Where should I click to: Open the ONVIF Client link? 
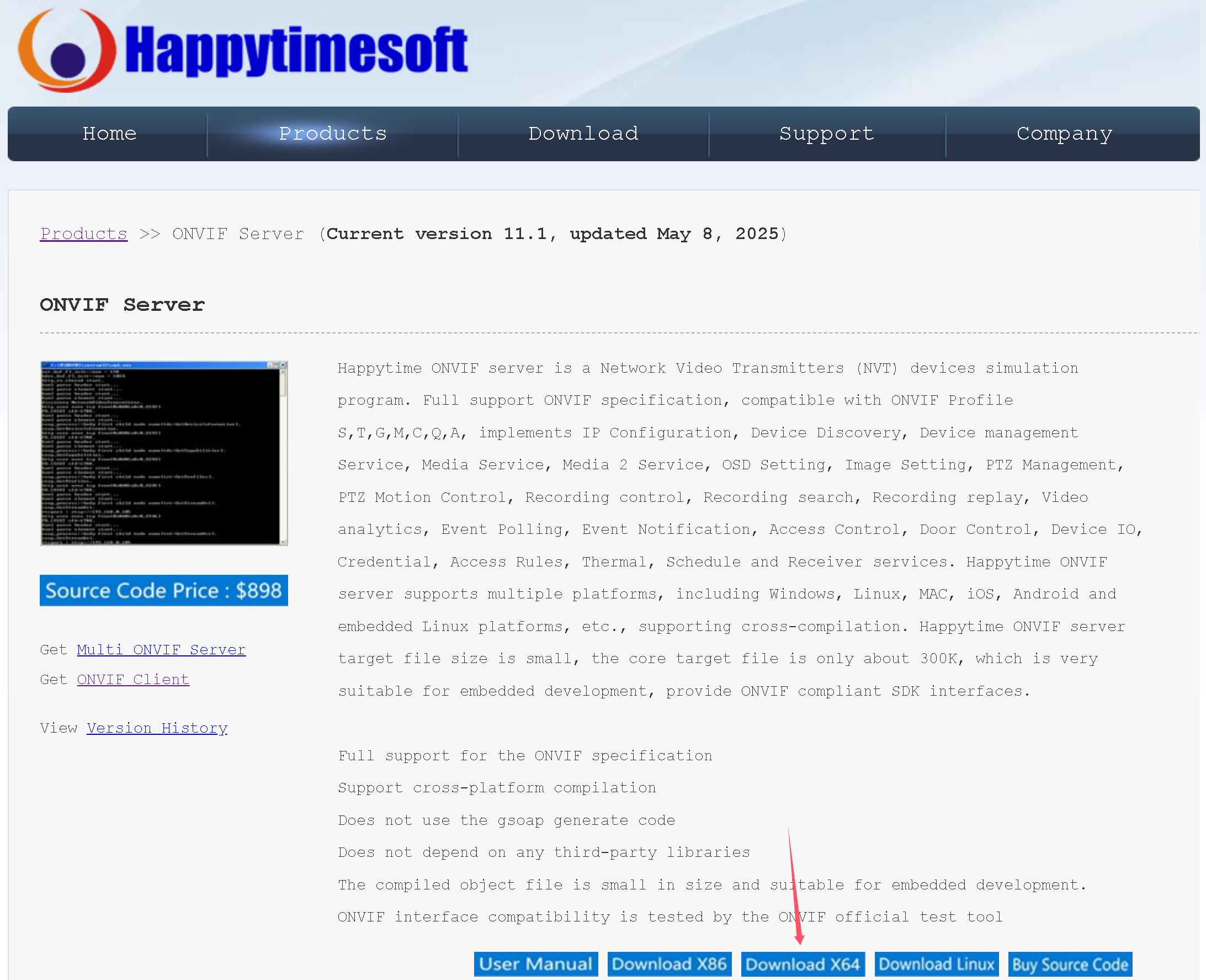[x=133, y=680]
